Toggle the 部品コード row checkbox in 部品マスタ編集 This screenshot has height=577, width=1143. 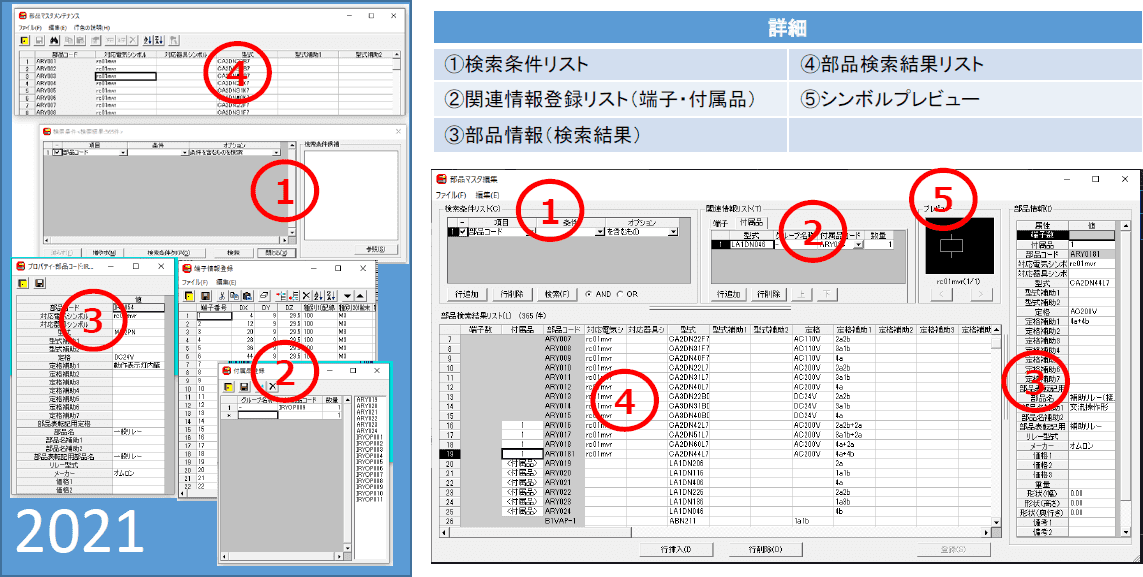pyautogui.click(x=463, y=232)
